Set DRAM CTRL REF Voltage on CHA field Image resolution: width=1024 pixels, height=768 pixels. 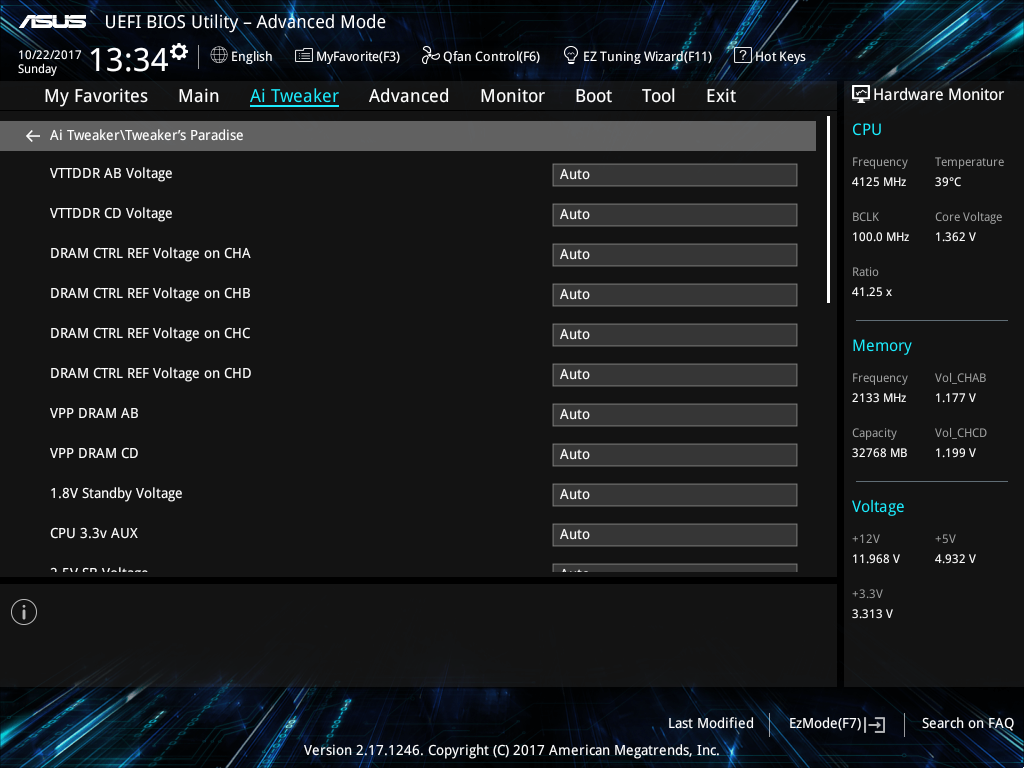pos(675,255)
